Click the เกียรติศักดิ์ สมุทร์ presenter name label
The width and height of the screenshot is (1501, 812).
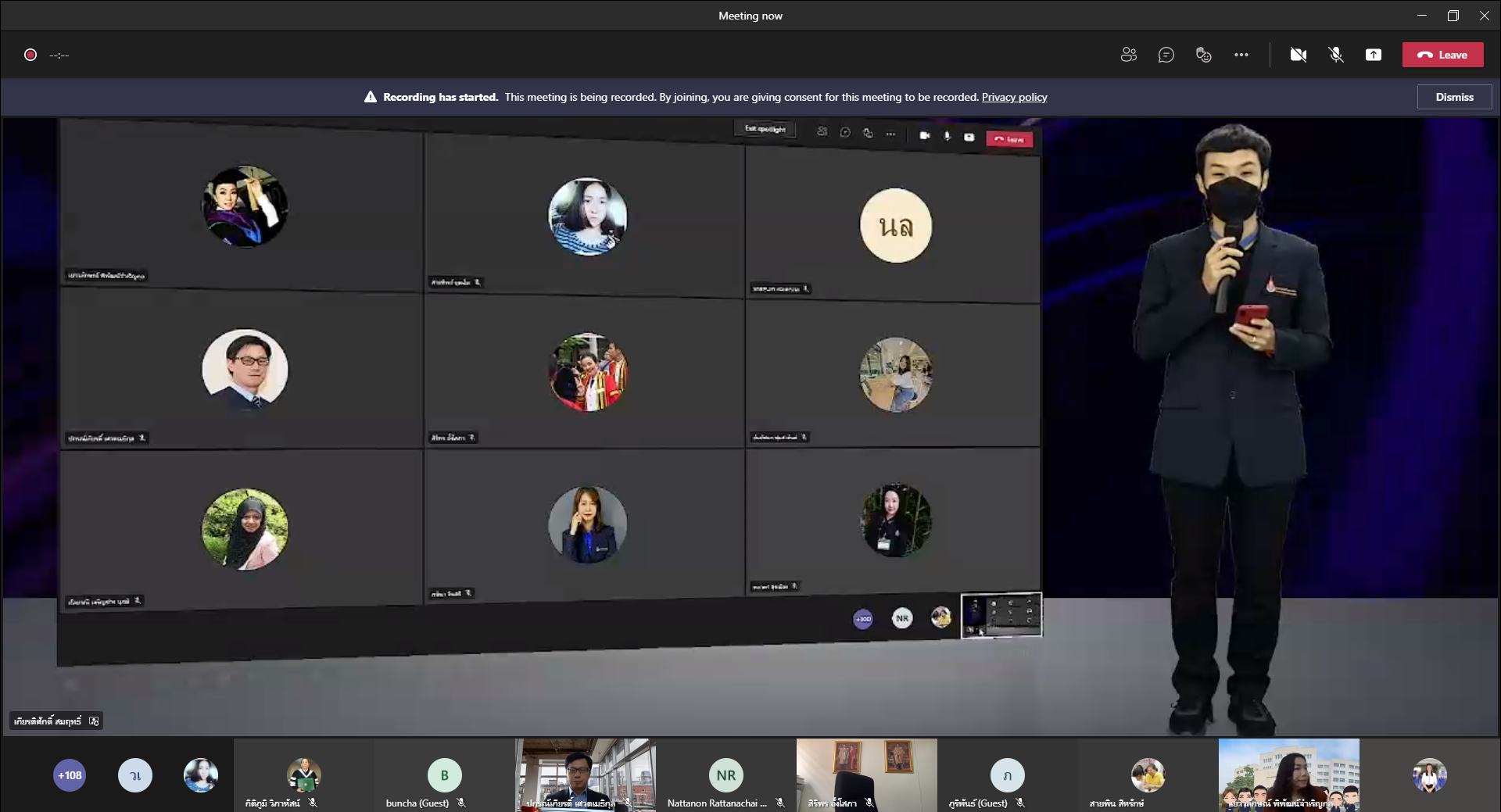coord(47,721)
